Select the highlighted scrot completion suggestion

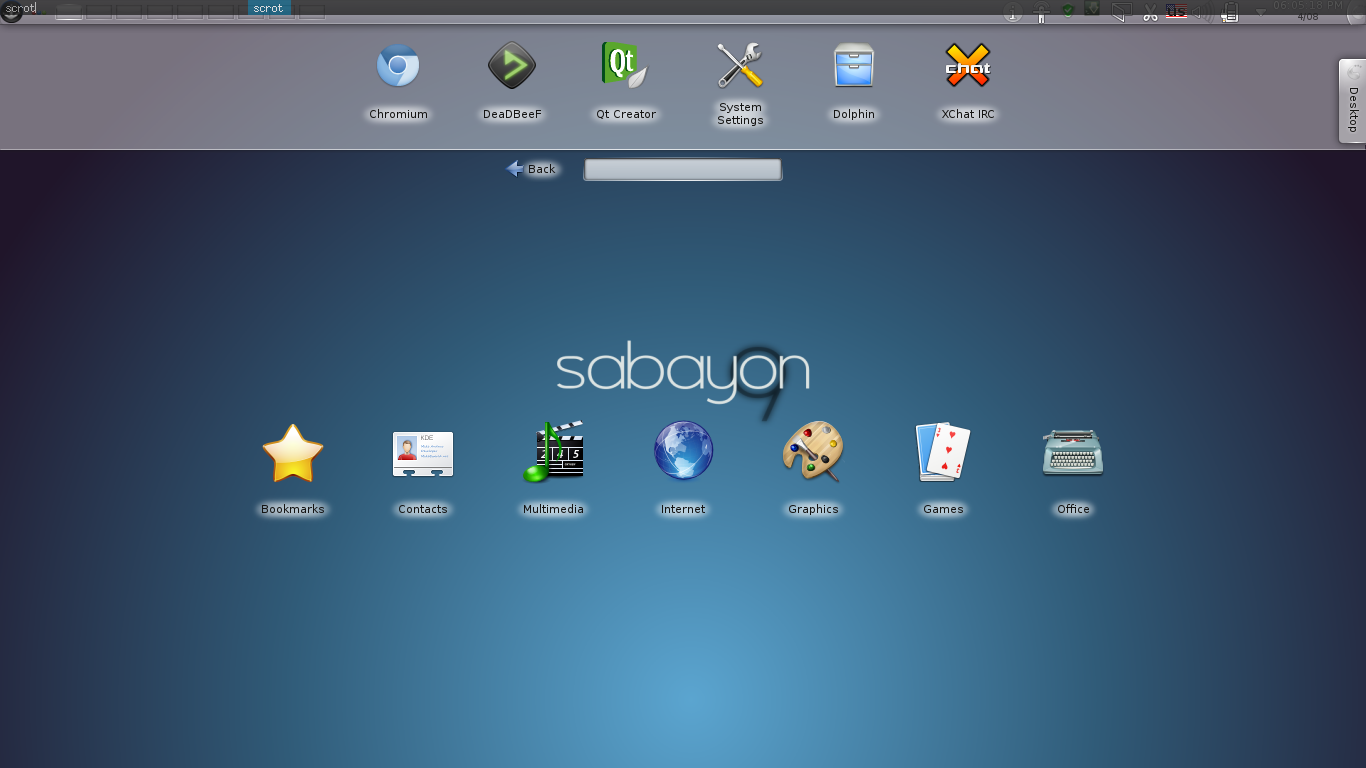click(x=268, y=8)
